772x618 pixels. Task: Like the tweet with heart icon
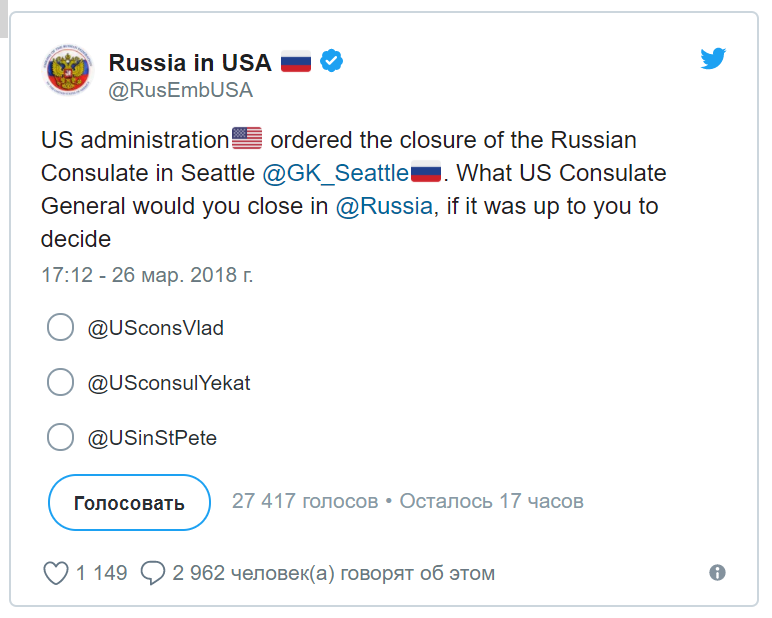(x=56, y=573)
